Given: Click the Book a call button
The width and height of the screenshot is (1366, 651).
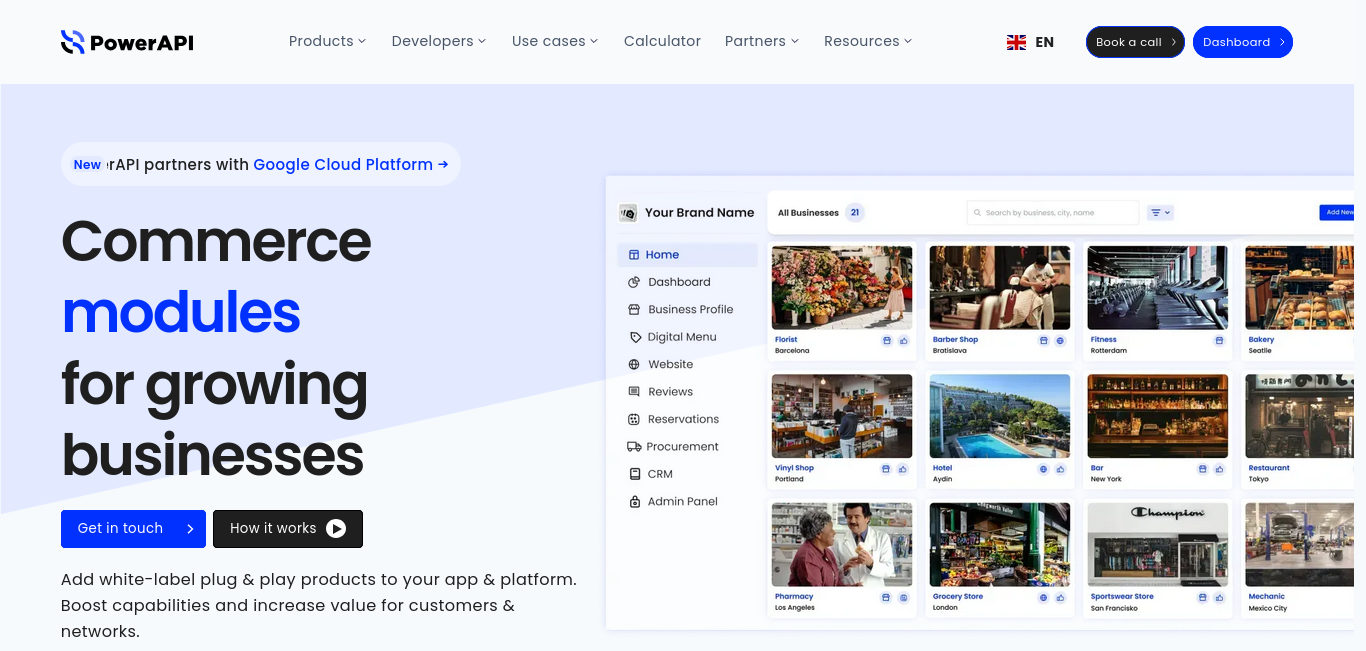Looking at the screenshot, I should (x=1135, y=42).
